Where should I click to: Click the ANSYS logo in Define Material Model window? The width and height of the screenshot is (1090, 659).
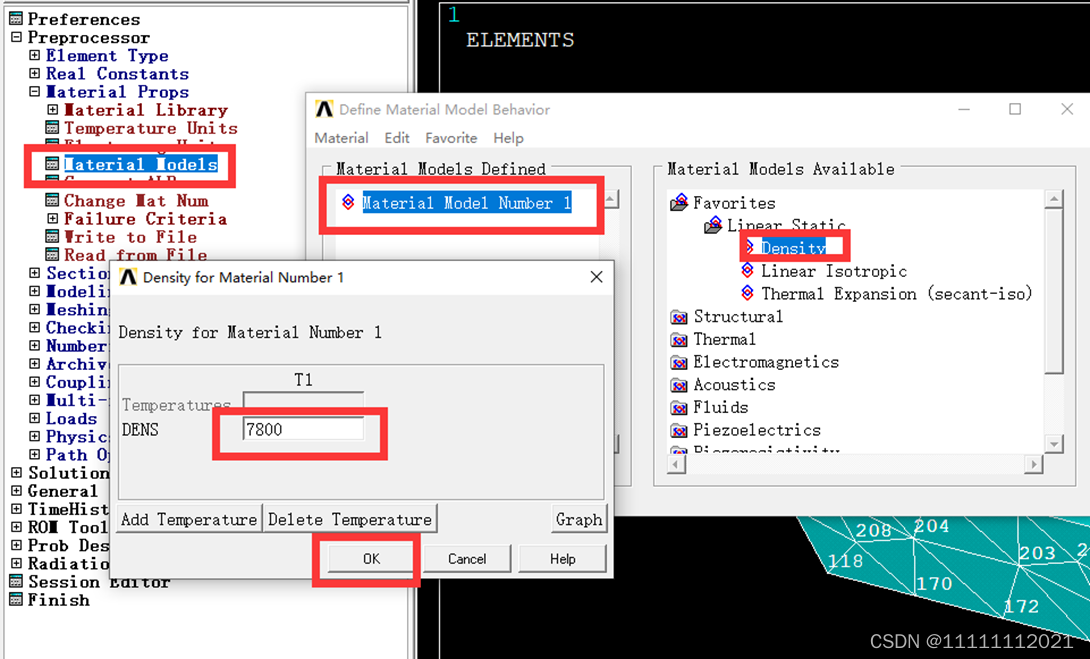coord(324,109)
